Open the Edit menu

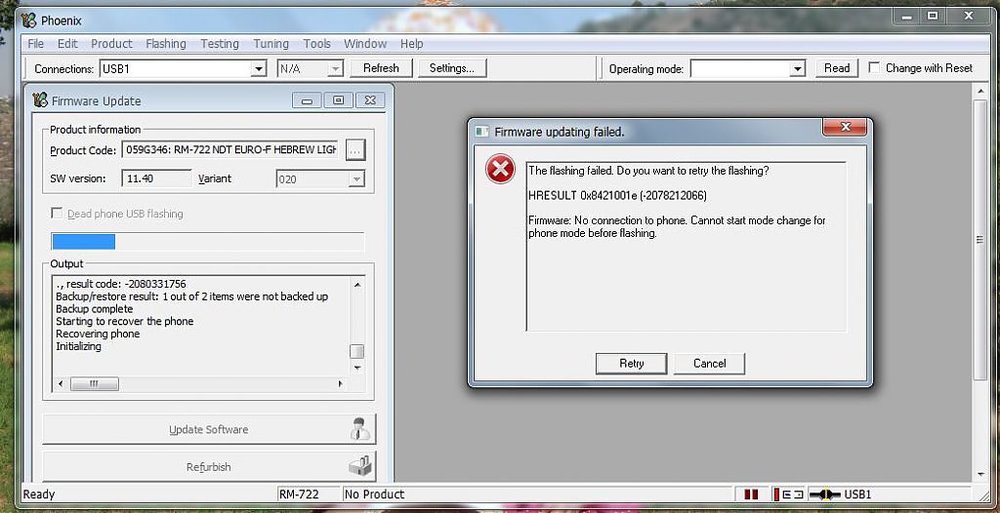coord(67,44)
